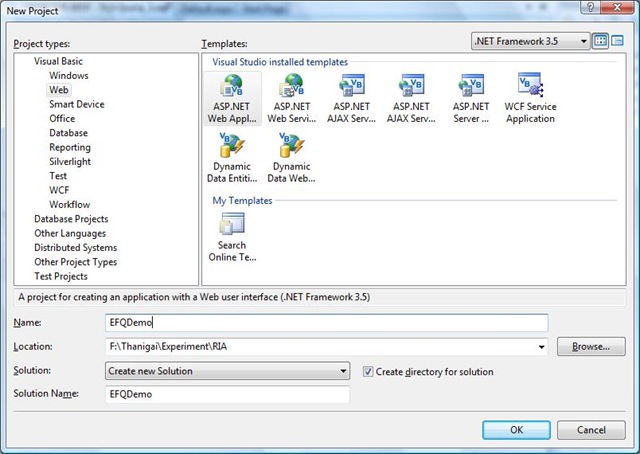Open the Solution dropdown
Screen dimensions: 640x454
click(227, 371)
